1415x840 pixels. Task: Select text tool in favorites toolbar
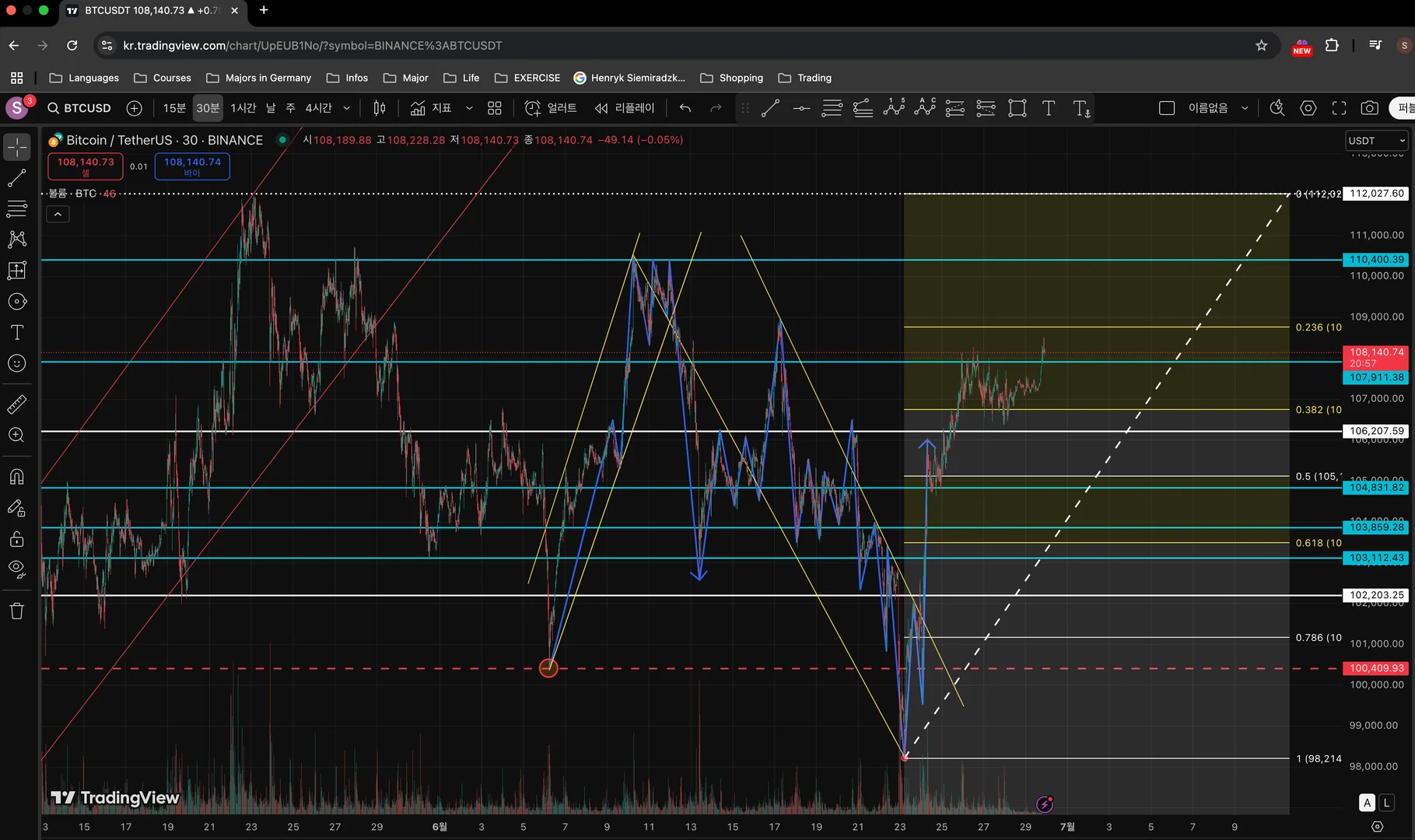coord(1049,108)
